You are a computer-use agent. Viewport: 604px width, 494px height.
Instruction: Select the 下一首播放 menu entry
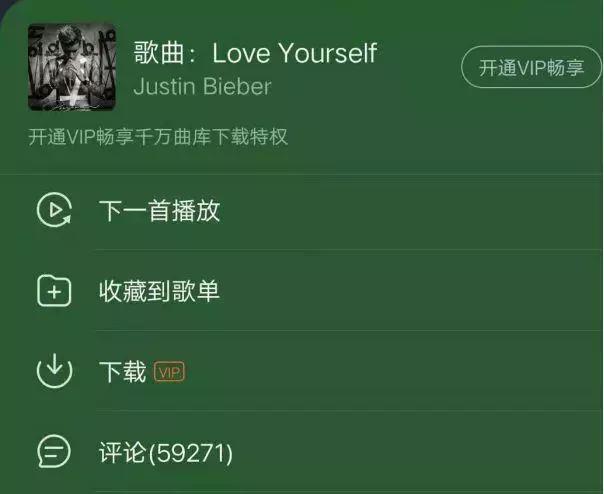click(302, 210)
